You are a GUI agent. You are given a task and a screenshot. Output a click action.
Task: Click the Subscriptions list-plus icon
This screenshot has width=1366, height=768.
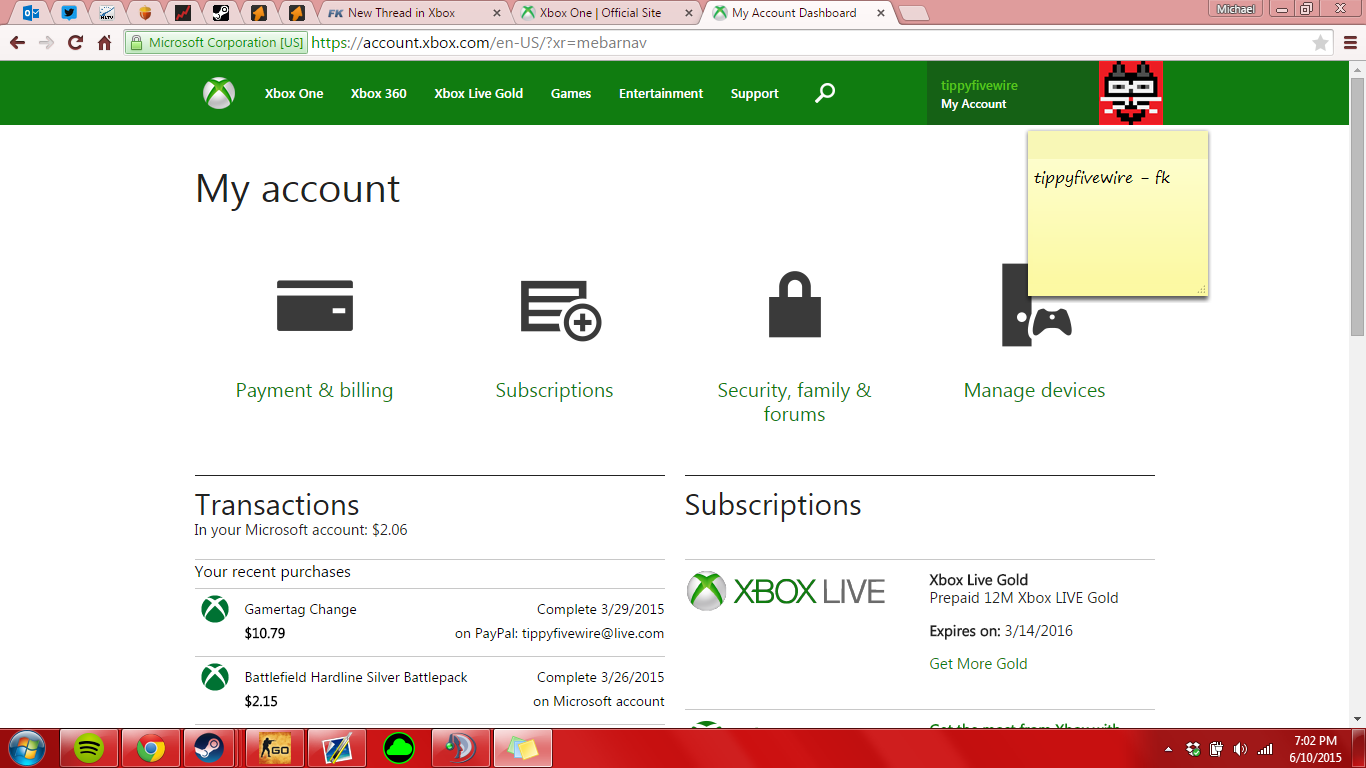click(561, 310)
